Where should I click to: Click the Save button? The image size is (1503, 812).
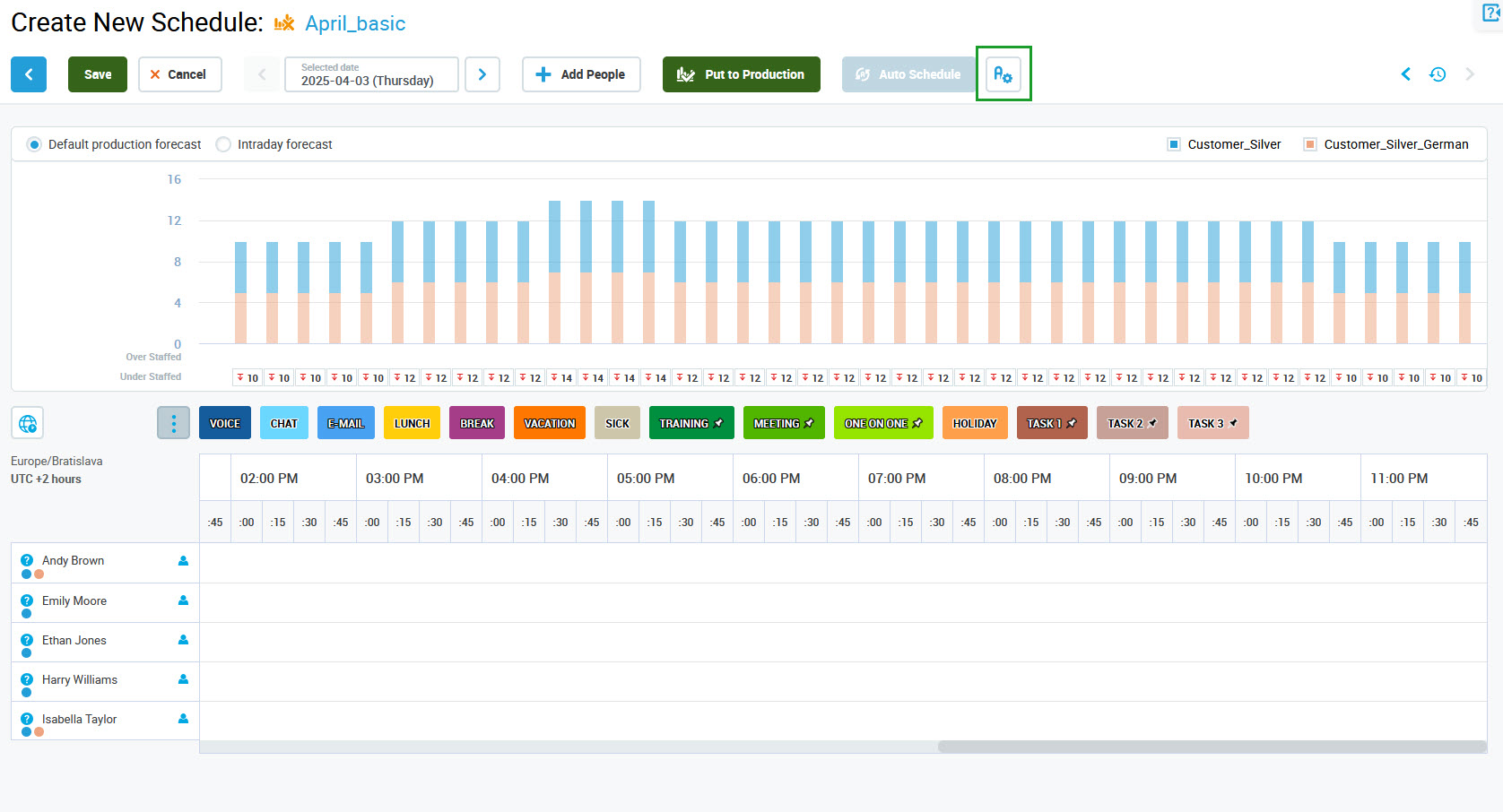tap(98, 74)
